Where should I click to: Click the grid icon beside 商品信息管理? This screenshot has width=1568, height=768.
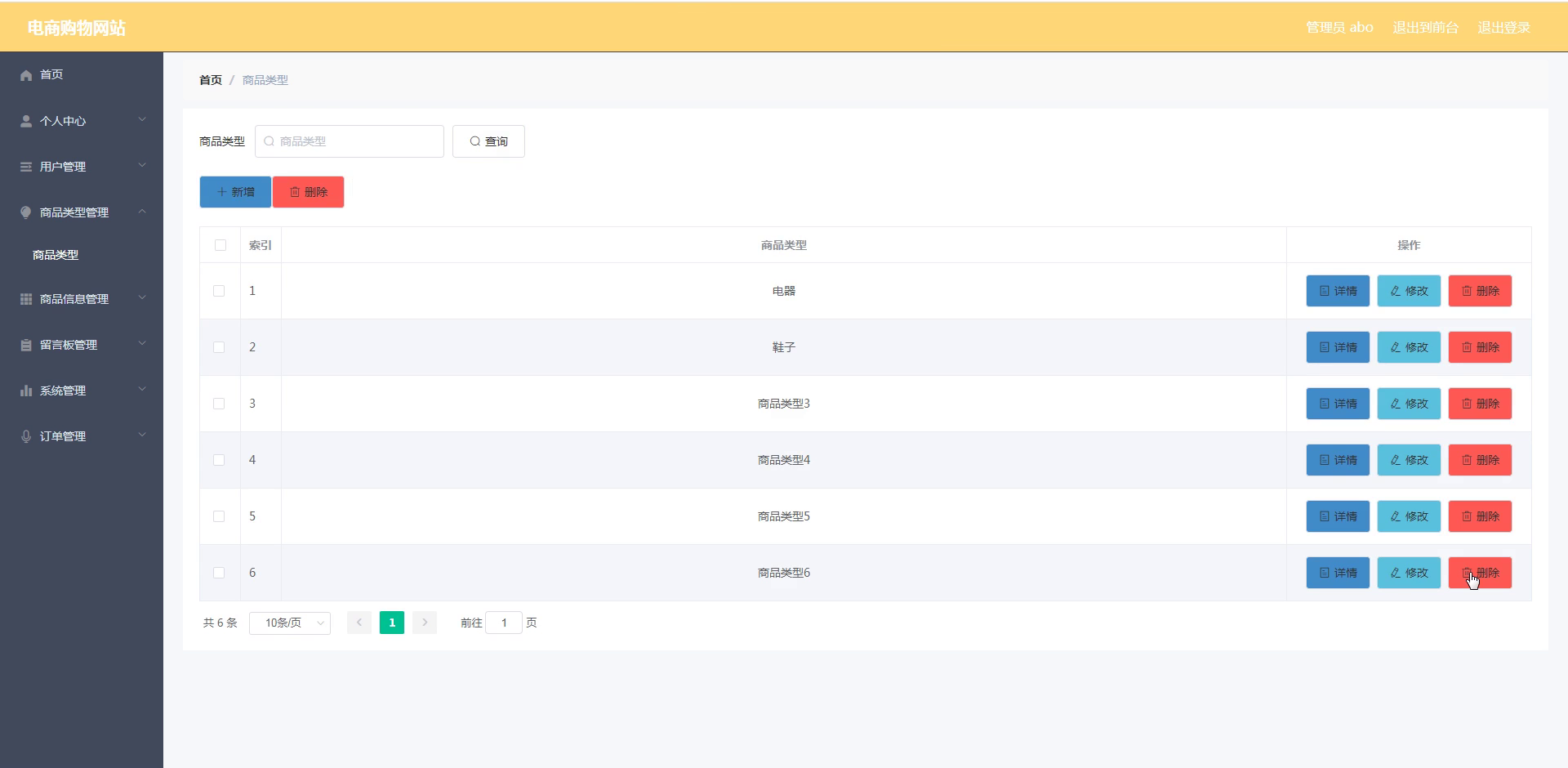(26, 299)
